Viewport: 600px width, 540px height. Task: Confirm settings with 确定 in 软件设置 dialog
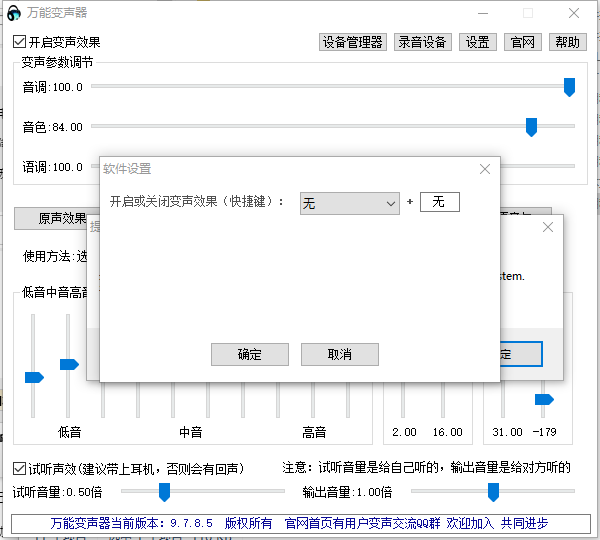[x=249, y=354]
